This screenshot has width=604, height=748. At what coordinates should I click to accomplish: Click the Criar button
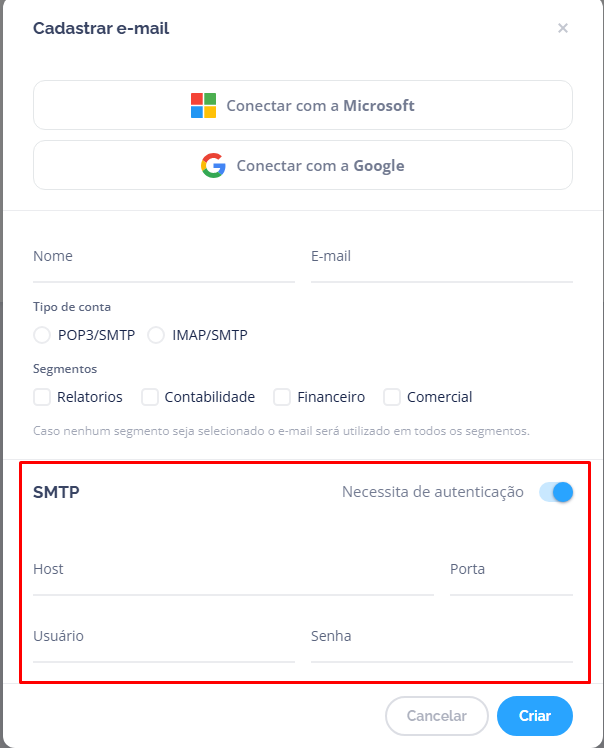(x=535, y=716)
